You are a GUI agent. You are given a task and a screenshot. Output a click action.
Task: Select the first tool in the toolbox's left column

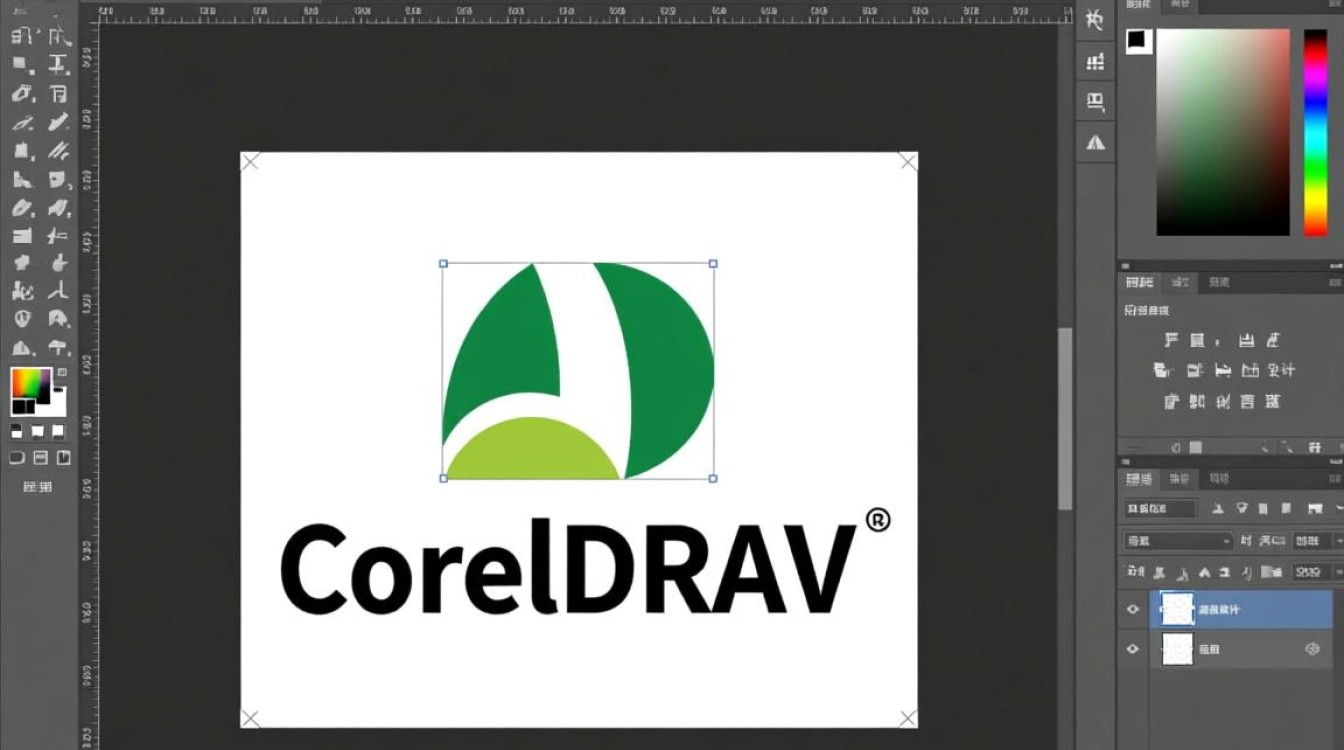[x=23, y=37]
